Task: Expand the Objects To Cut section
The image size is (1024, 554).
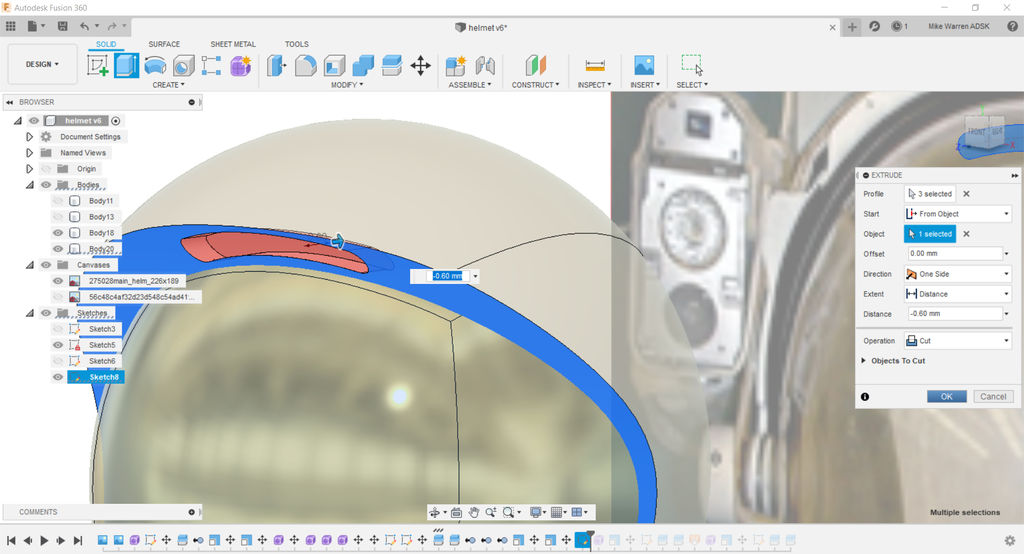Action: pos(864,361)
